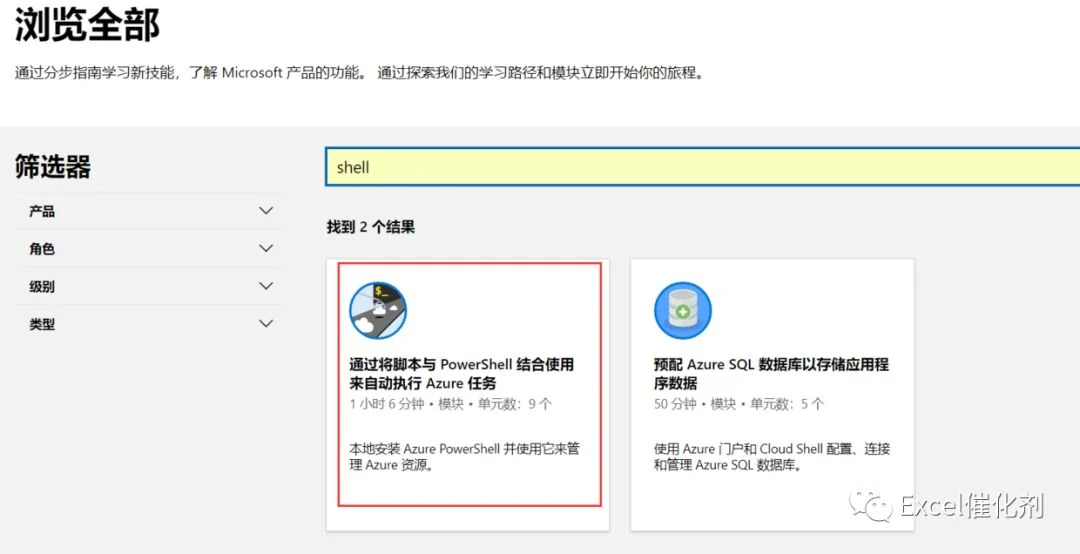Expand the 角色 filter chevron

[x=266, y=248]
